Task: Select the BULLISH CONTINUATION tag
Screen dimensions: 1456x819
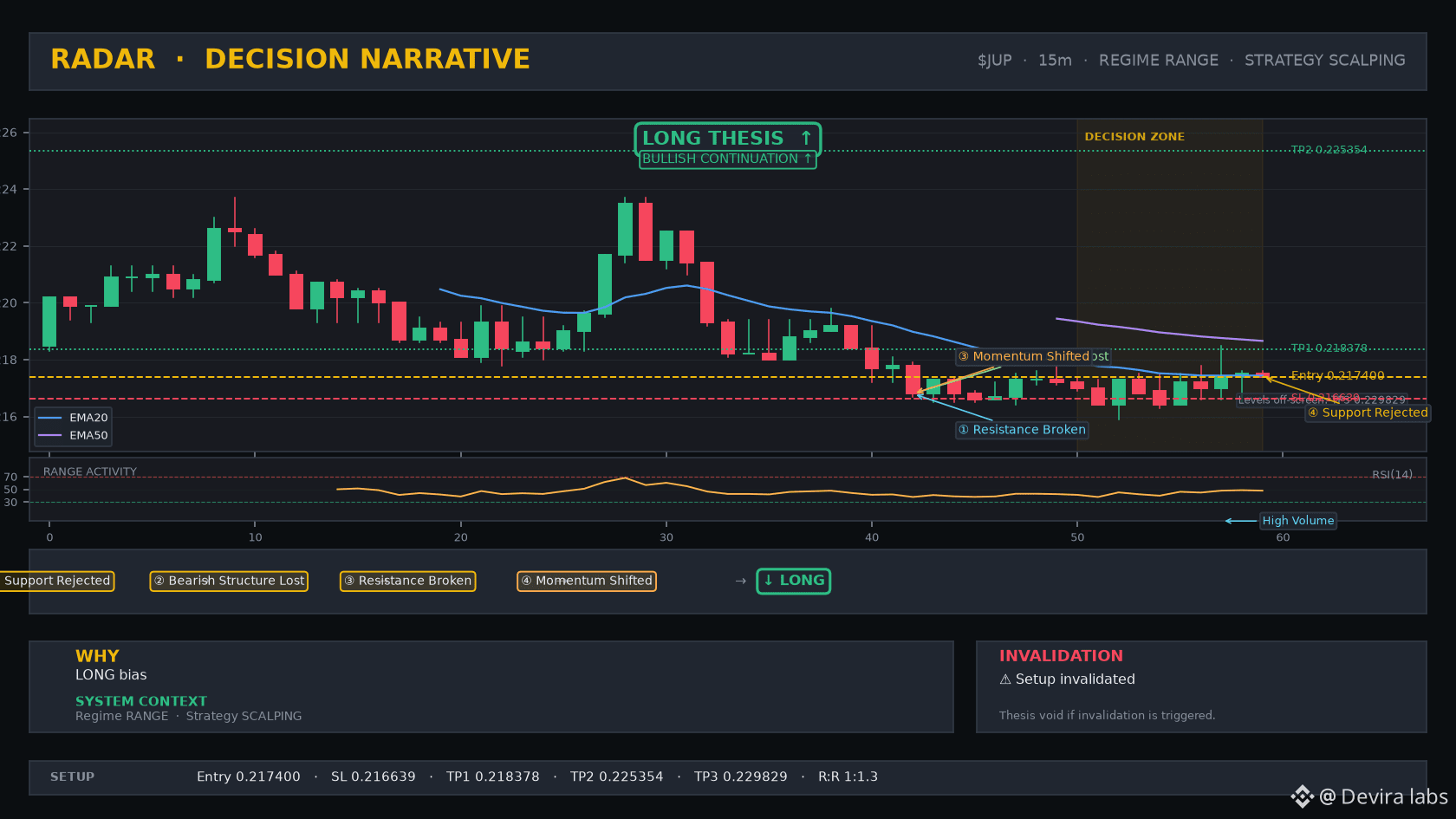Action: (x=727, y=159)
